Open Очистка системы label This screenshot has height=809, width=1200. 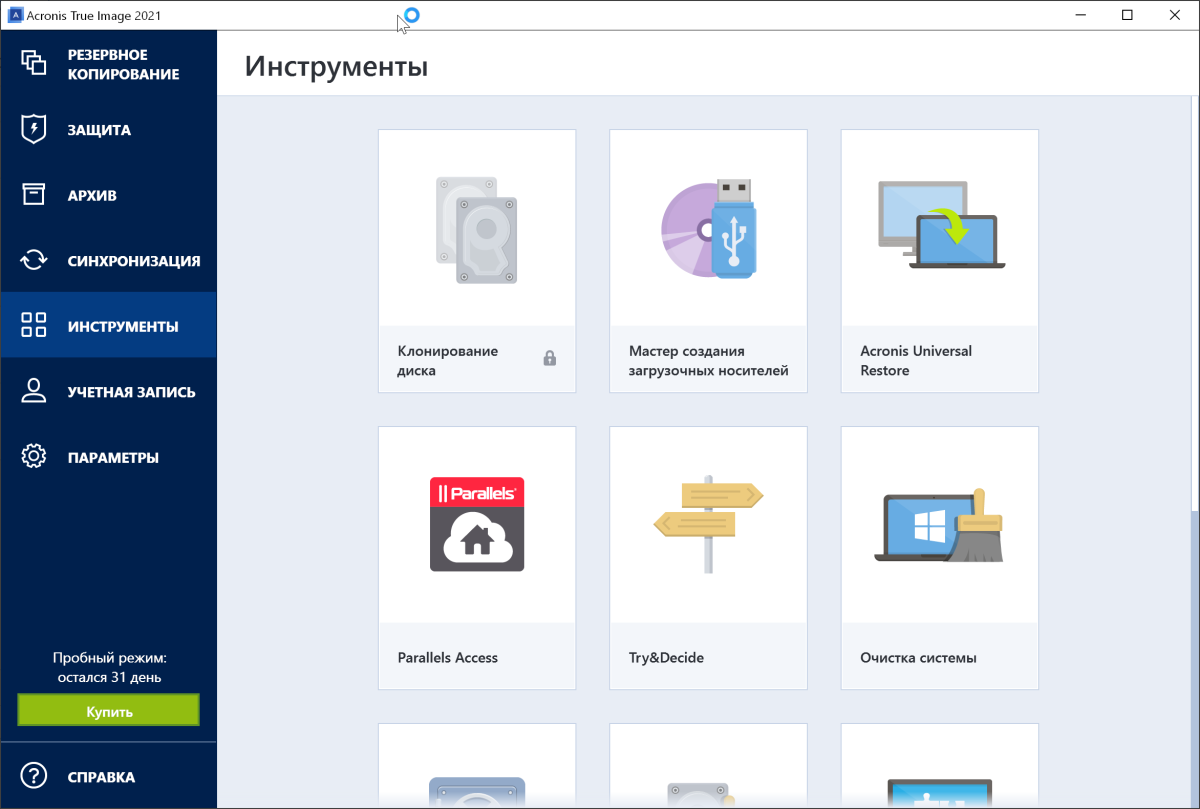[x=918, y=658]
